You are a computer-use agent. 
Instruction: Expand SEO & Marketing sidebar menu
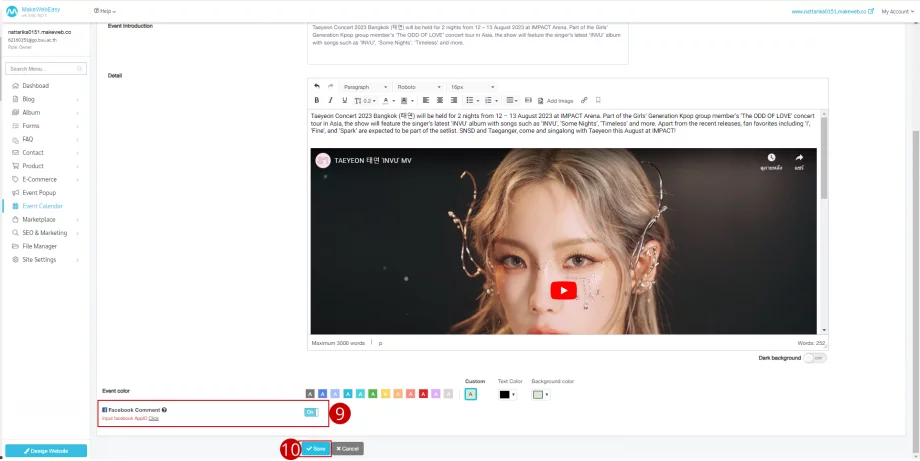[46, 233]
